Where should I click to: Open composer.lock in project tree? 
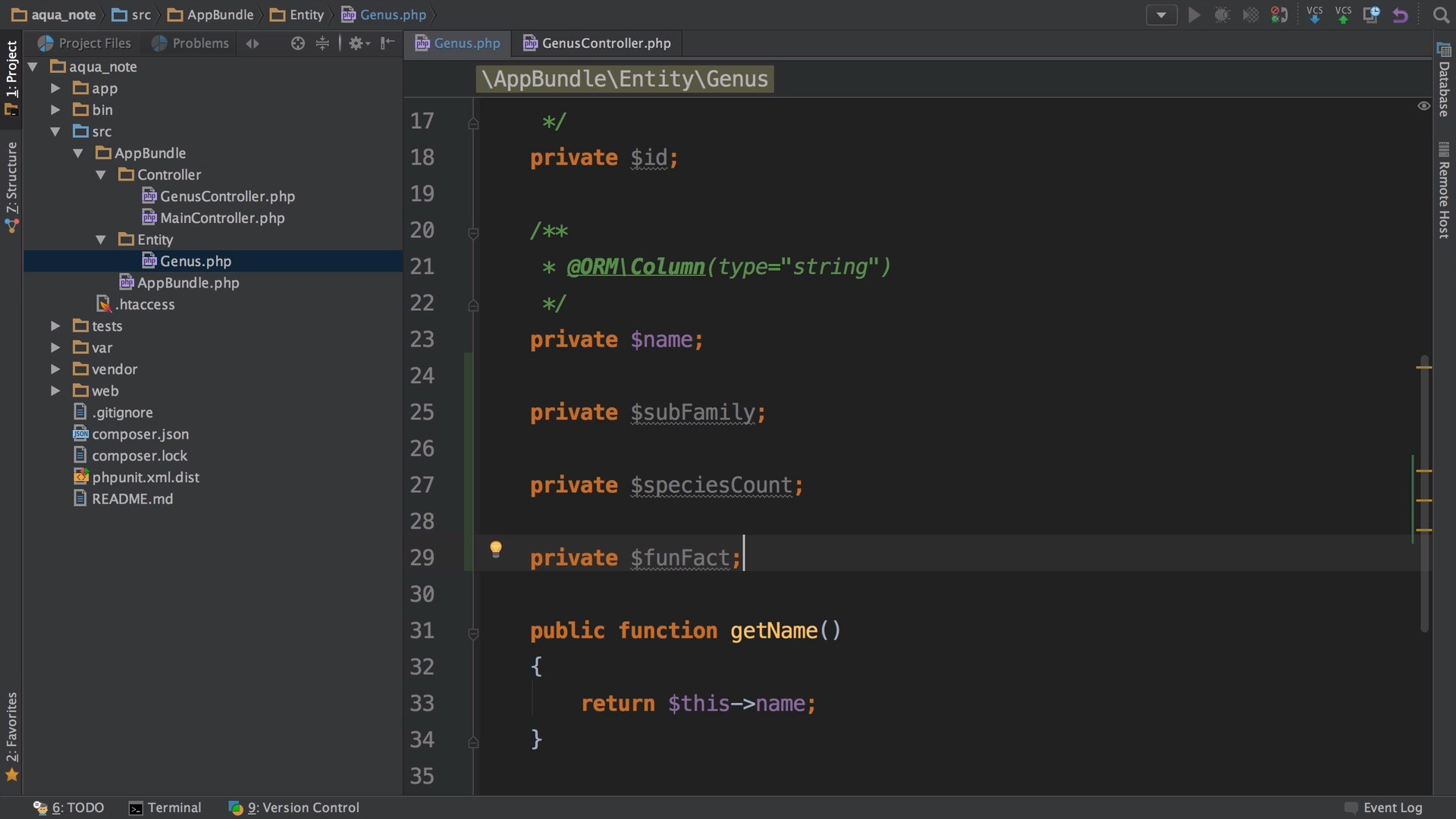coord(130,456)
